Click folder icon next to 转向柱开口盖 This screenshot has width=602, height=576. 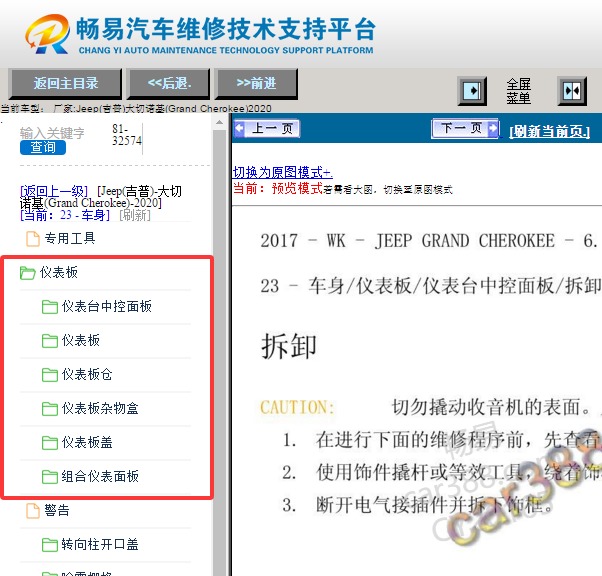50,545
